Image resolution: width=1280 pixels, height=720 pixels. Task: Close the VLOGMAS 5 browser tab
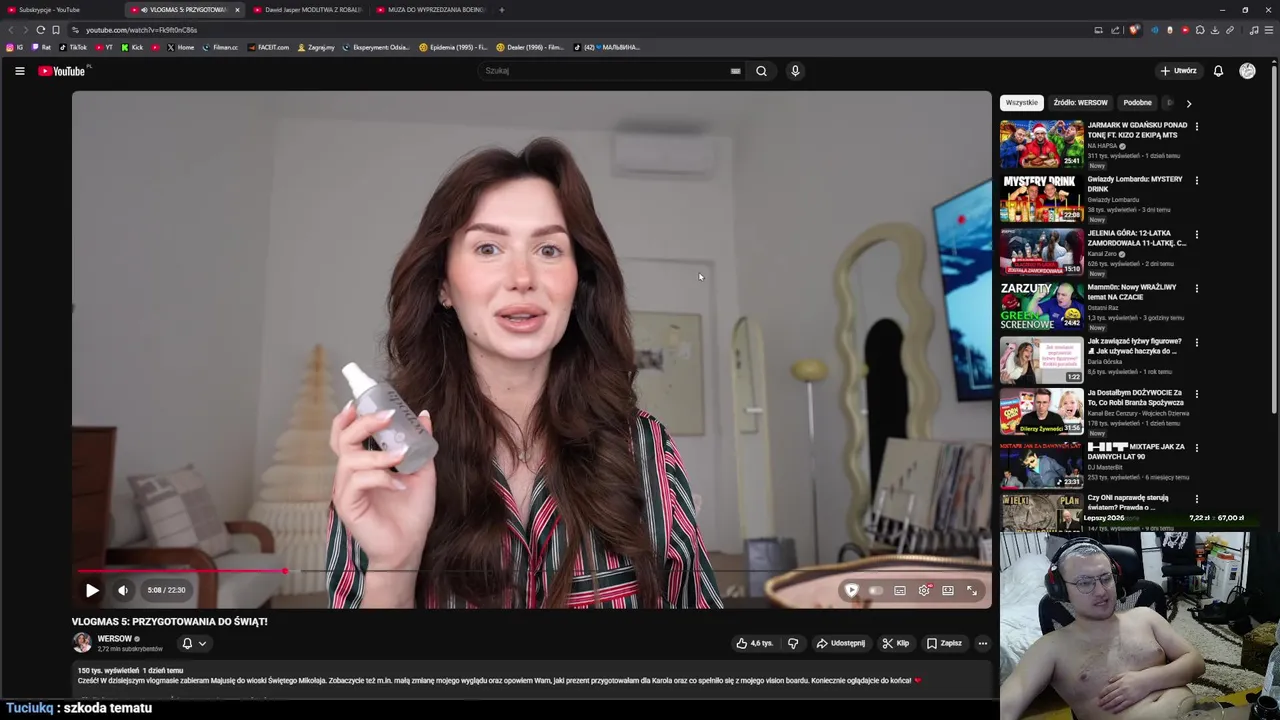(x=237, y=10)
